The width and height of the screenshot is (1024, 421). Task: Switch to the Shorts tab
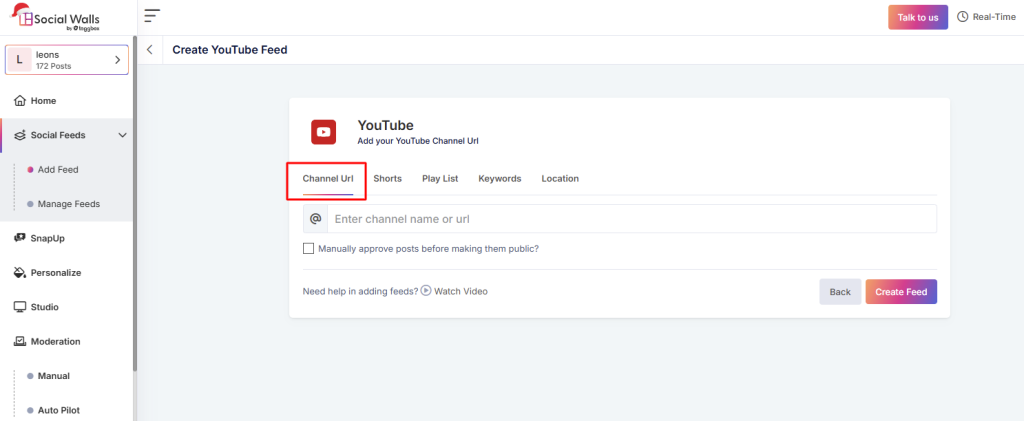click(x=387, y=179)
